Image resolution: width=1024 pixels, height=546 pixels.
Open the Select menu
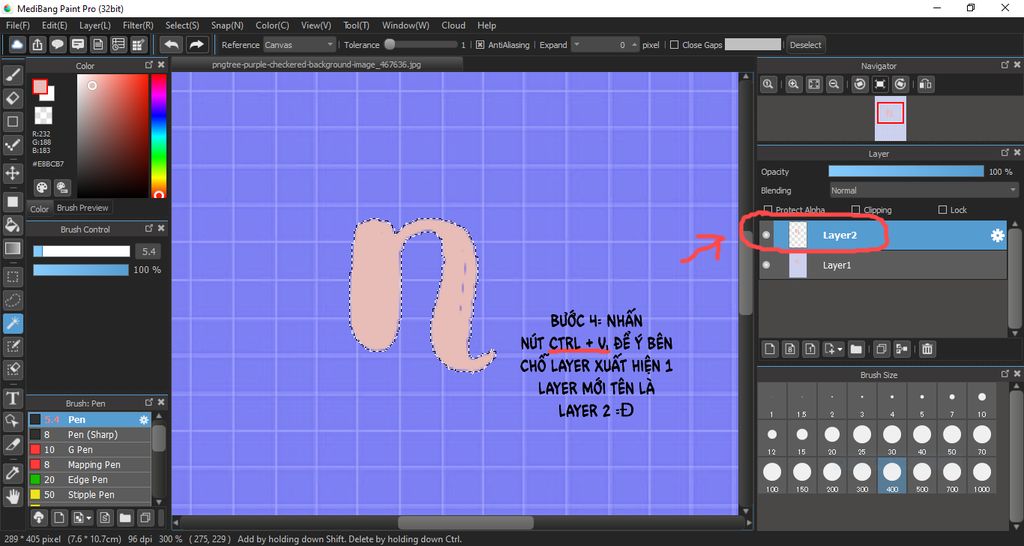[x=182, y=25]
